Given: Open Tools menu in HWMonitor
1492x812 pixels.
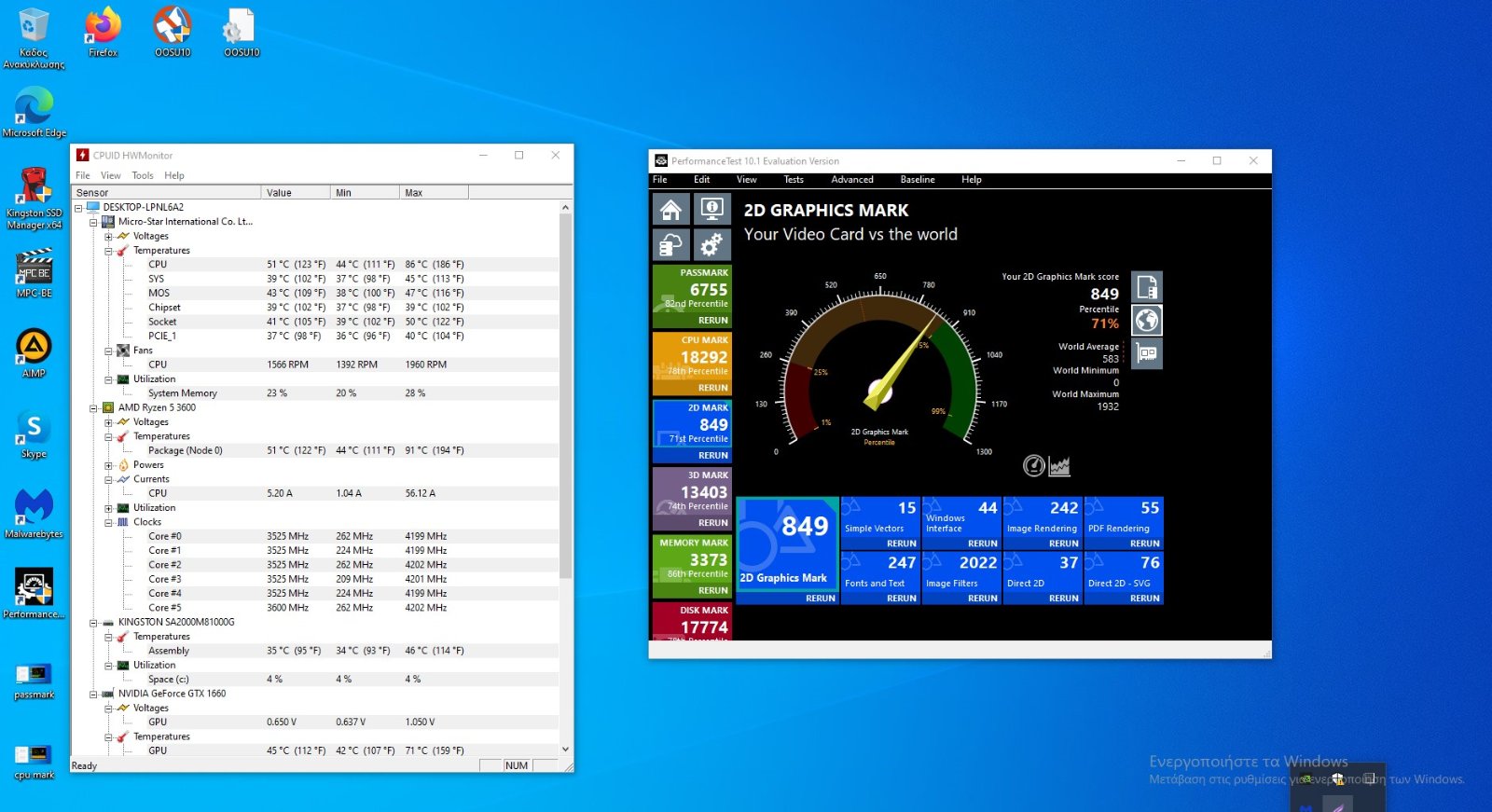Looking at the screenshot, I should pos(143,175).
